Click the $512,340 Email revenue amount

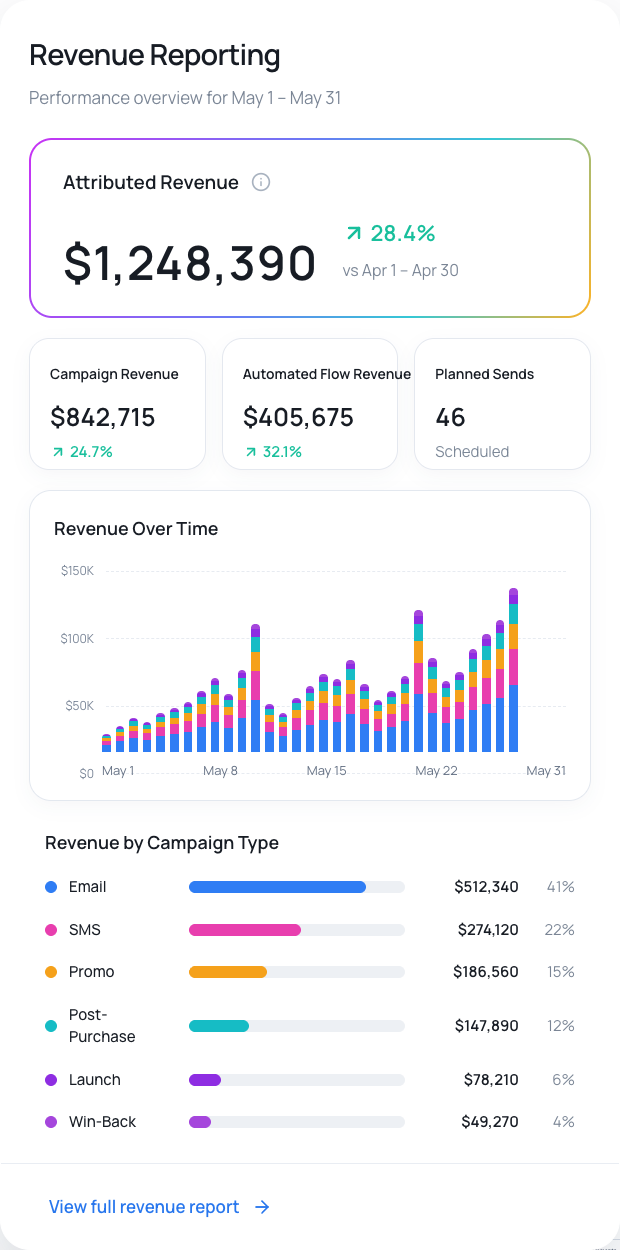[486, 887]
